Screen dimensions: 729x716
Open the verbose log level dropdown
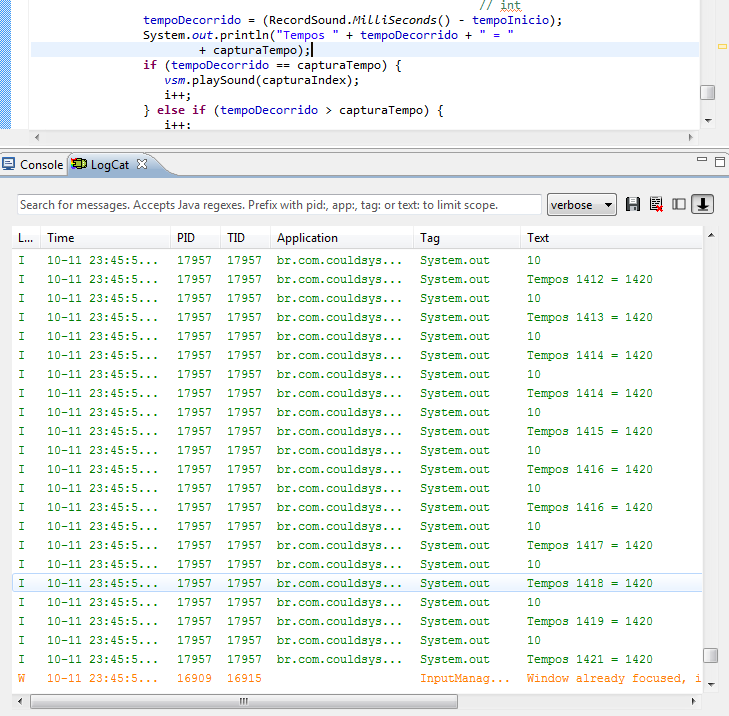[x=582, y=205]
